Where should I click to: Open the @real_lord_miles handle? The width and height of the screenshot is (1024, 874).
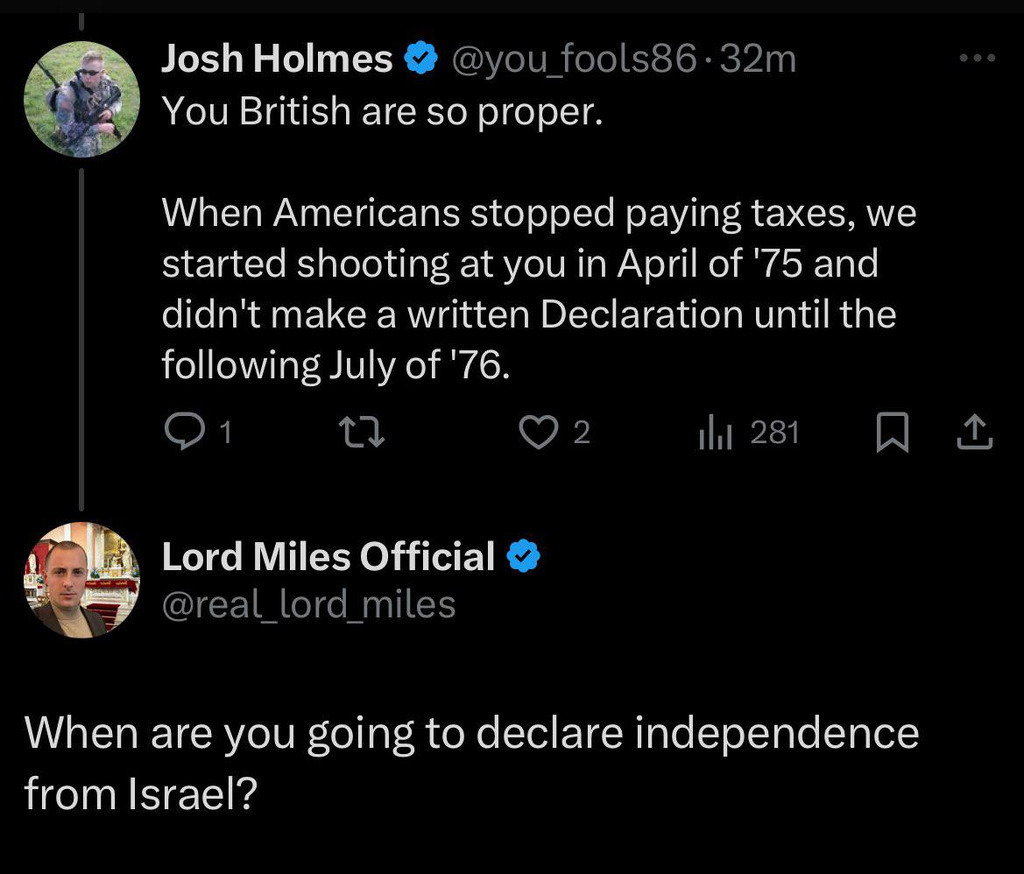click(x=308, y=604)
